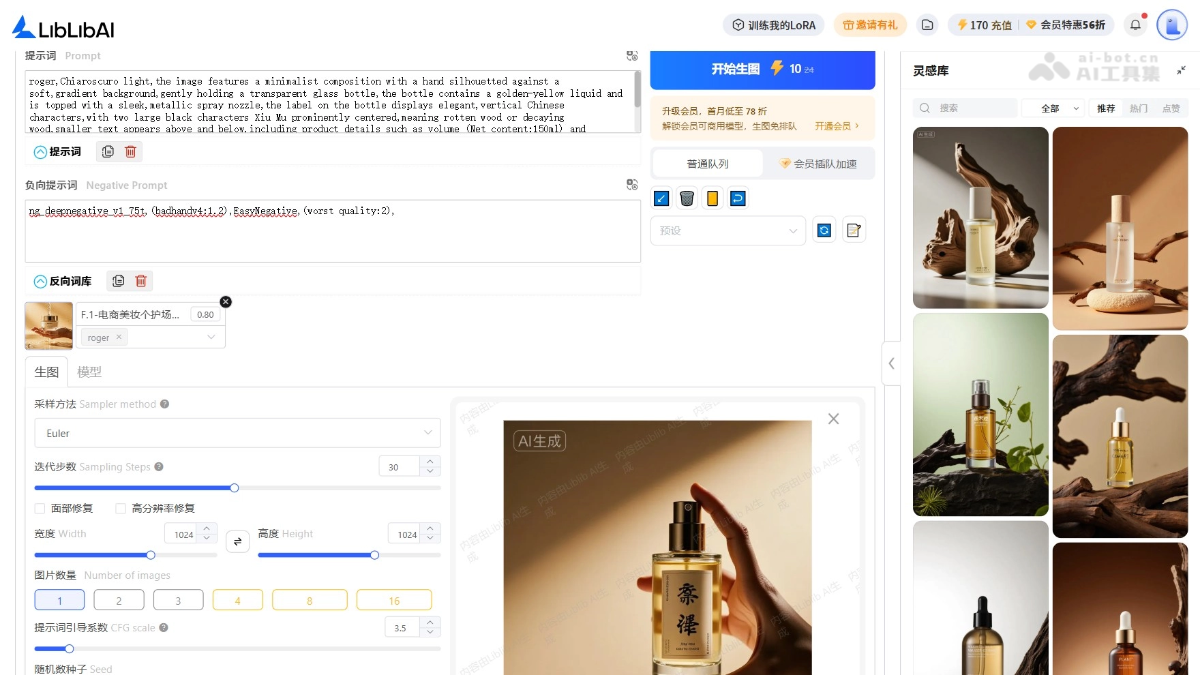Copy the prompt using the clipboard icon
Screen dimensions: 1200x675
pos(108,152)
